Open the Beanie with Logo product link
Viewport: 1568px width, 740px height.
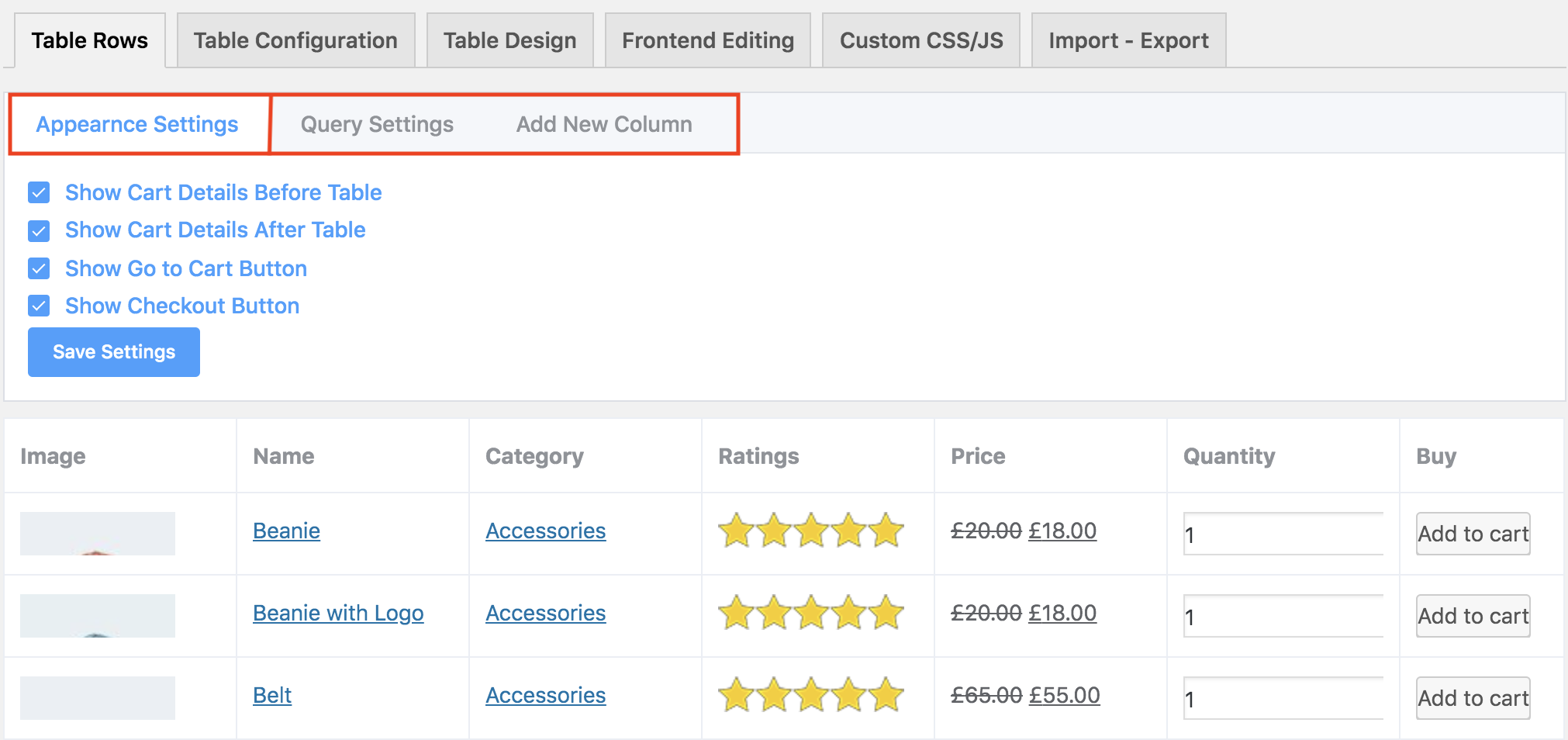pos(338,614)
